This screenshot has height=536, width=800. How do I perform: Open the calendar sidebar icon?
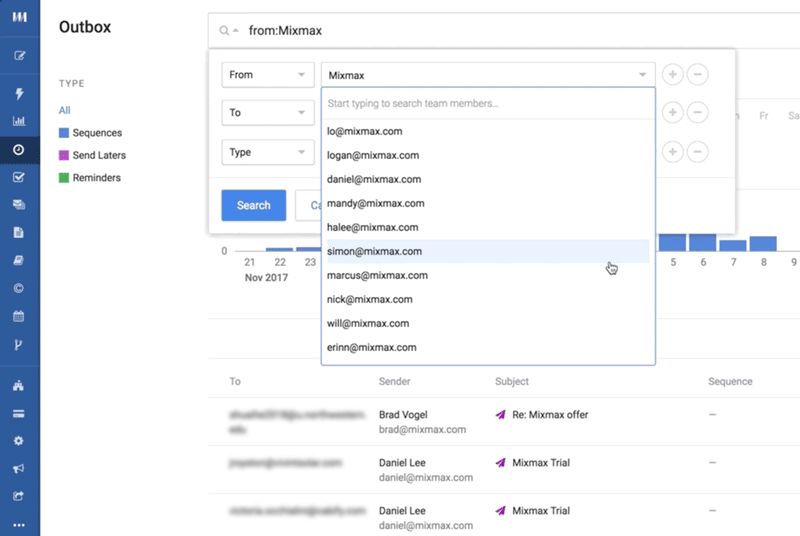click(19, 316)
